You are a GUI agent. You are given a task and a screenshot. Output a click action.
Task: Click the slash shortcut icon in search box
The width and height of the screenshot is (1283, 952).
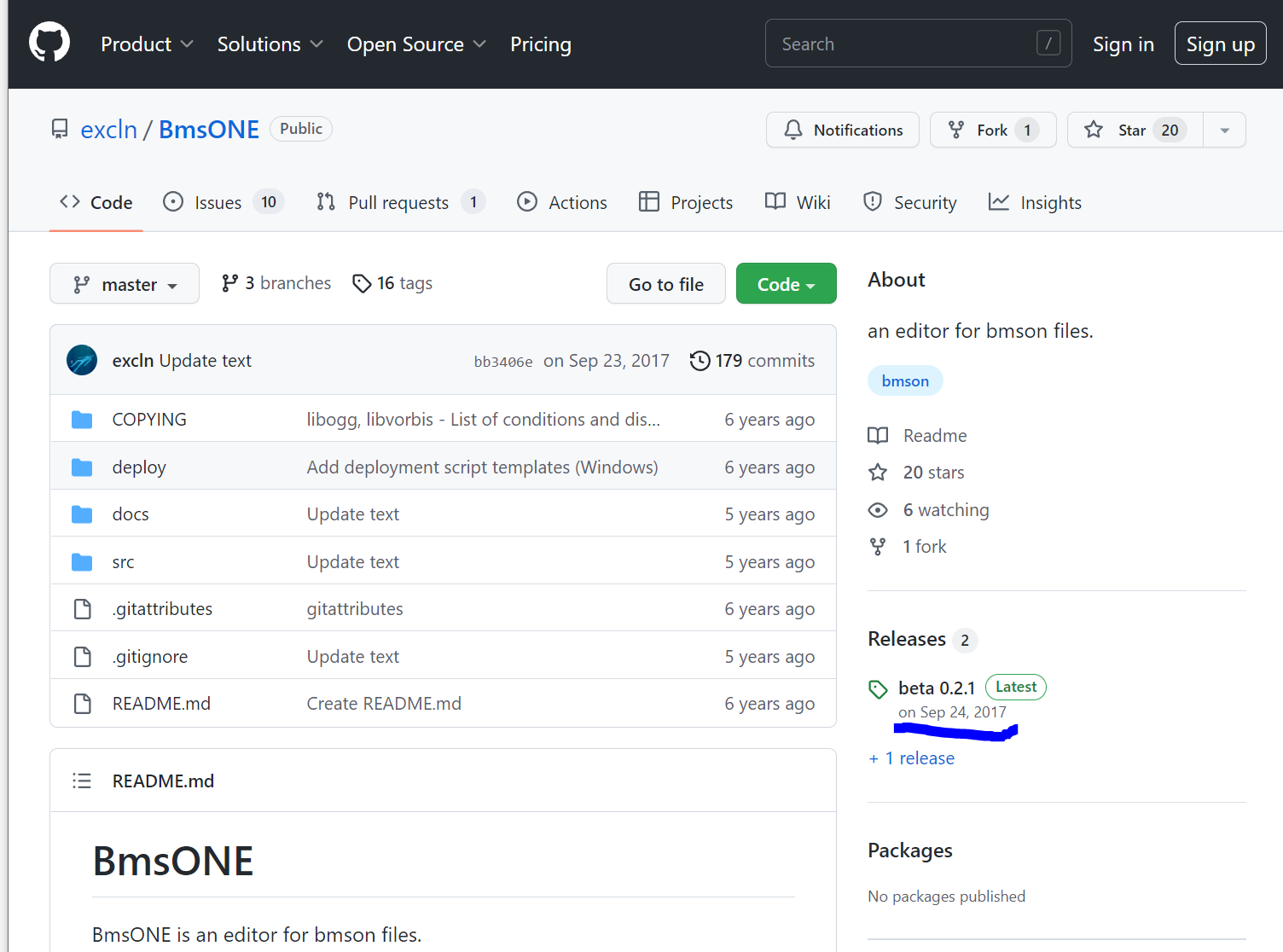(1048, 43)
